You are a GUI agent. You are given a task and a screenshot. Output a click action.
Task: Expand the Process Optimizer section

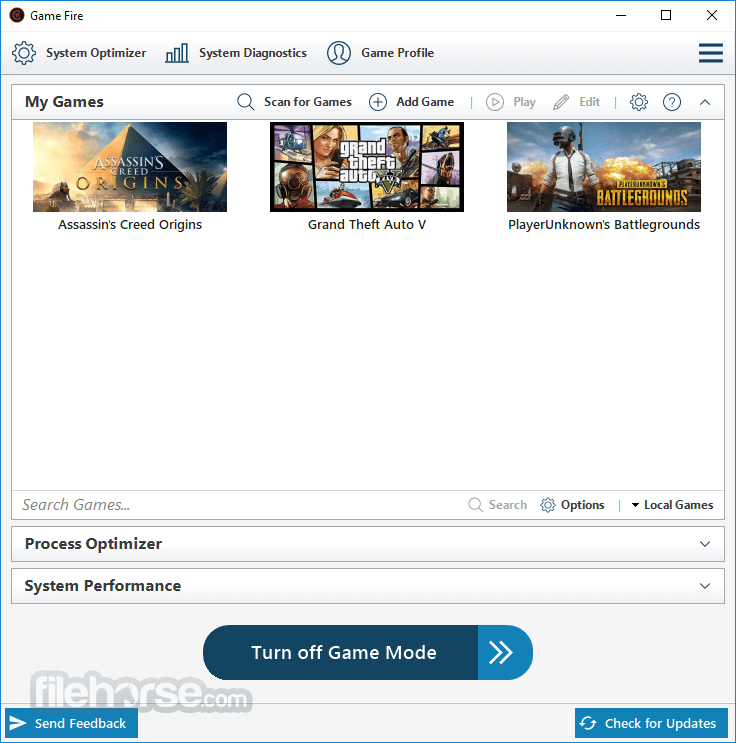pos(705,544)
